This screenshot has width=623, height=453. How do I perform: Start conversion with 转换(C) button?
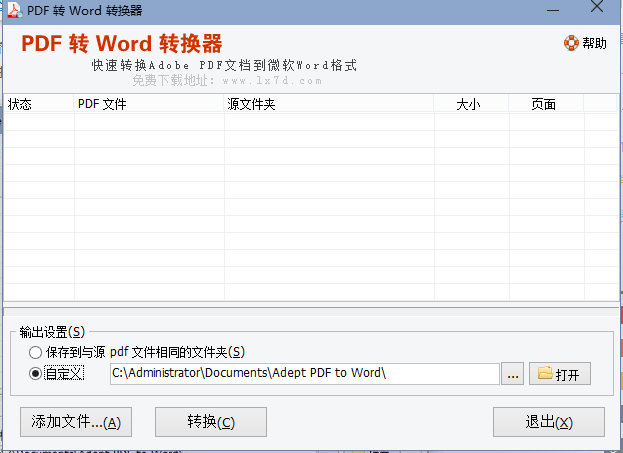211,422
